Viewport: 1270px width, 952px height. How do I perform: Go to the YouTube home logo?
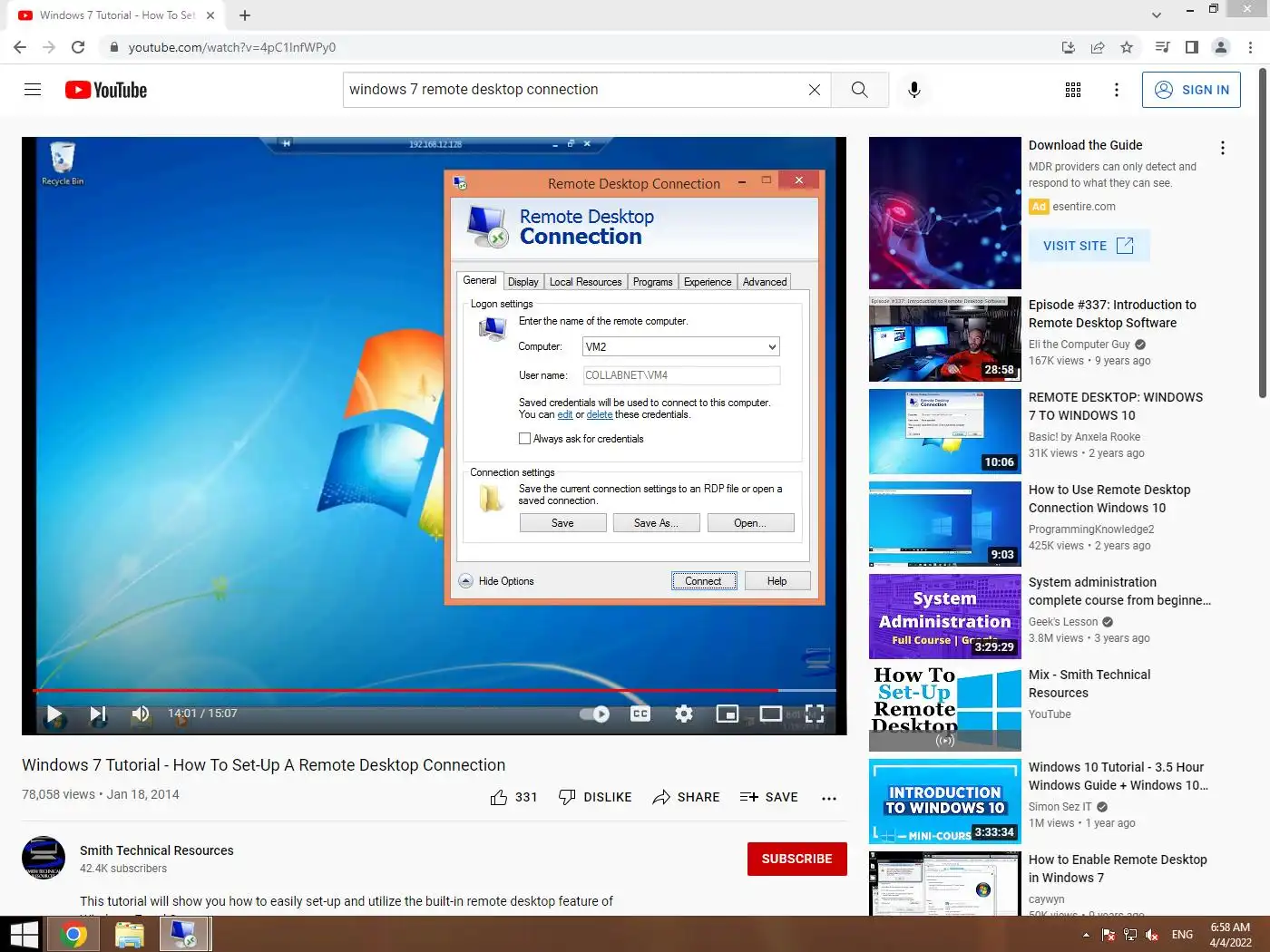[106, 90]
